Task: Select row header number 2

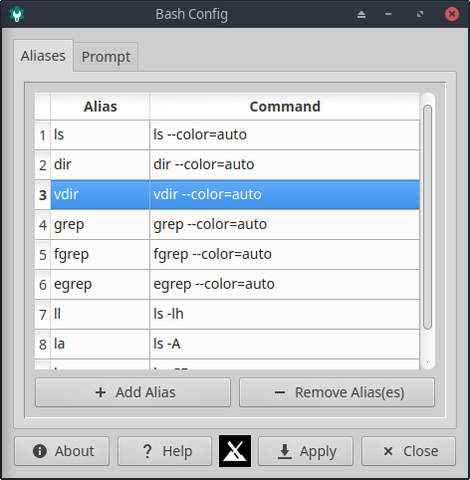Action: pos(43,165)
